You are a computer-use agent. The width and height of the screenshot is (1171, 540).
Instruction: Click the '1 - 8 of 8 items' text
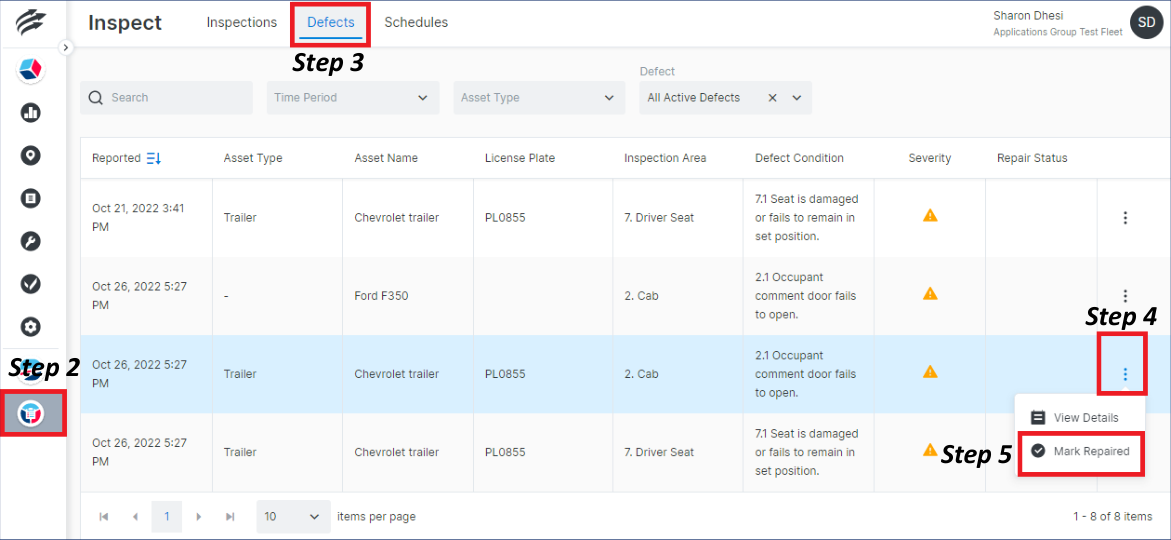pyautogui.click(x=1113, y=516)
